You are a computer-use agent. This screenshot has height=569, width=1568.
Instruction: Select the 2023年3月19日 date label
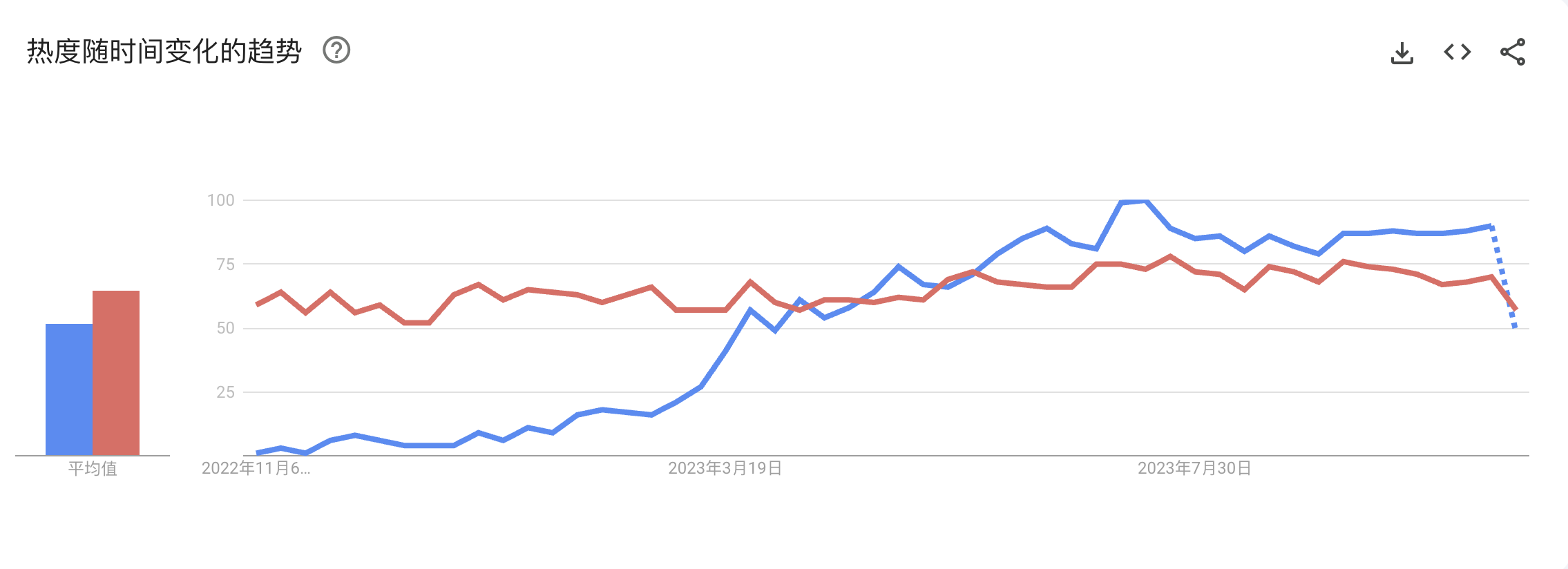[725, 468]
